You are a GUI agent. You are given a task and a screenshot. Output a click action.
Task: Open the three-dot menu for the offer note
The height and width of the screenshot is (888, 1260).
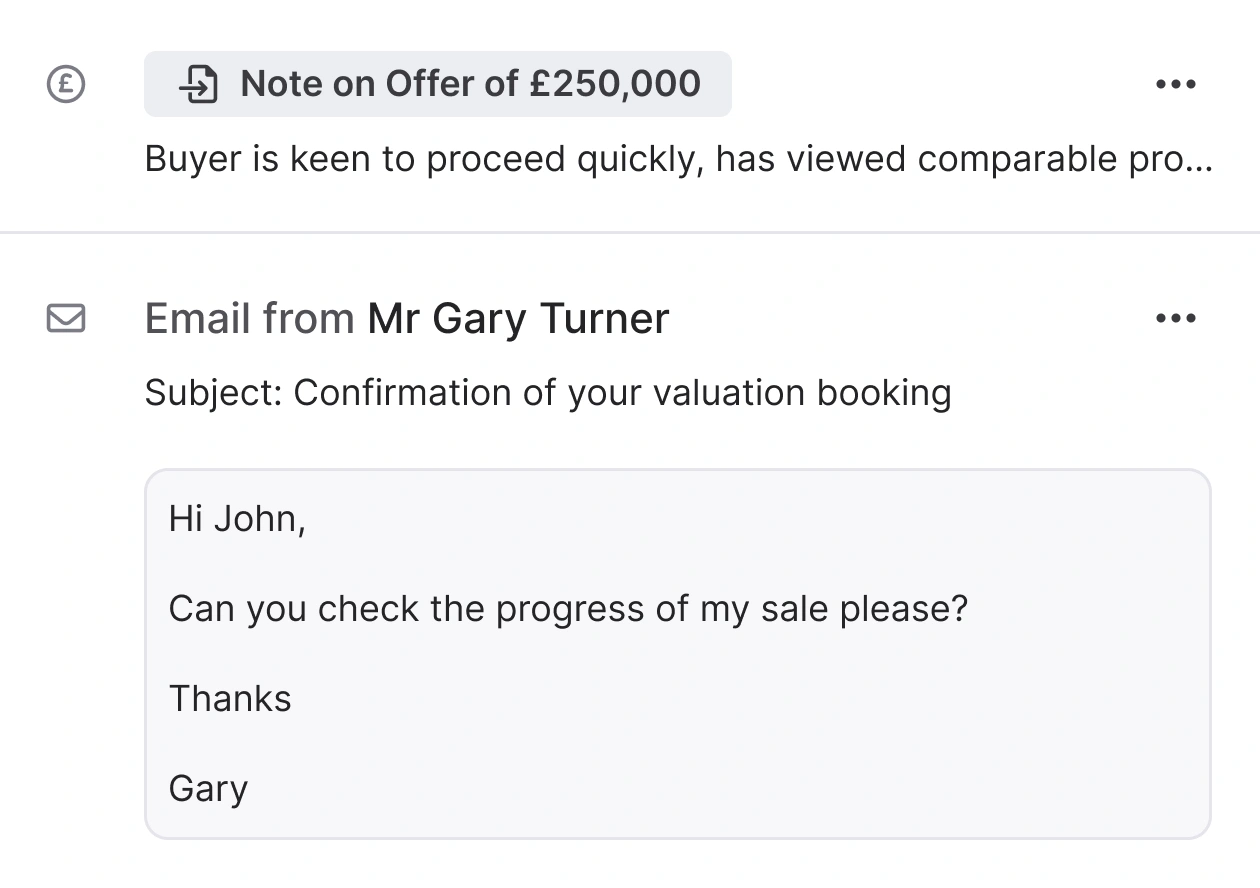pyautogui.click(x=1175, y=84)
